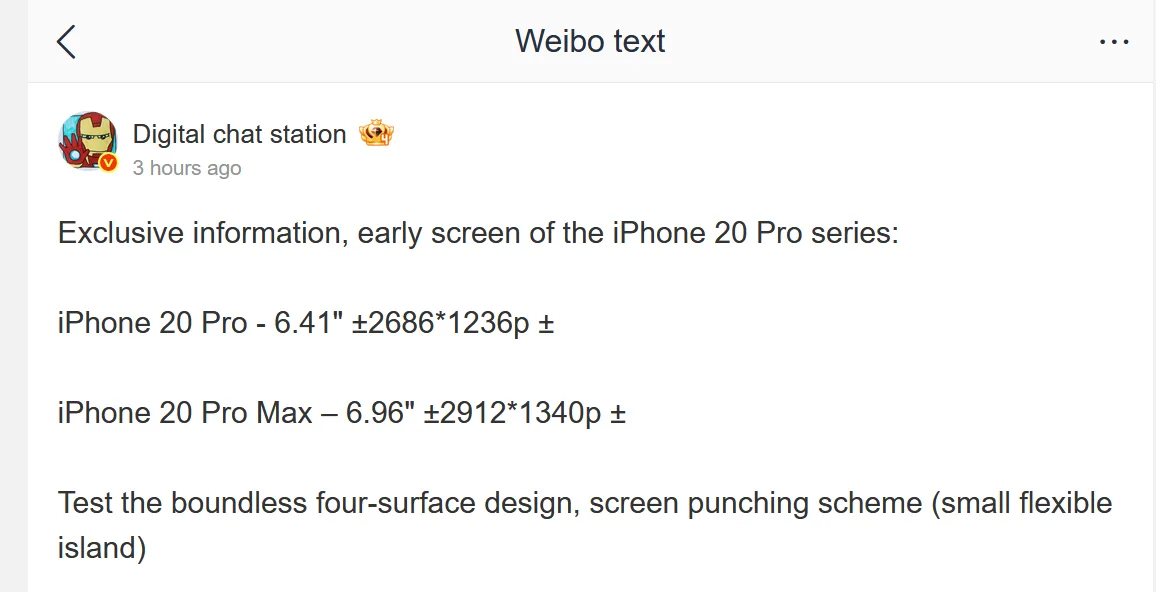Click "Test the boundless four-surface design" phrase
This screenshot has width=1156, height=592.
(x=319, y=503)
